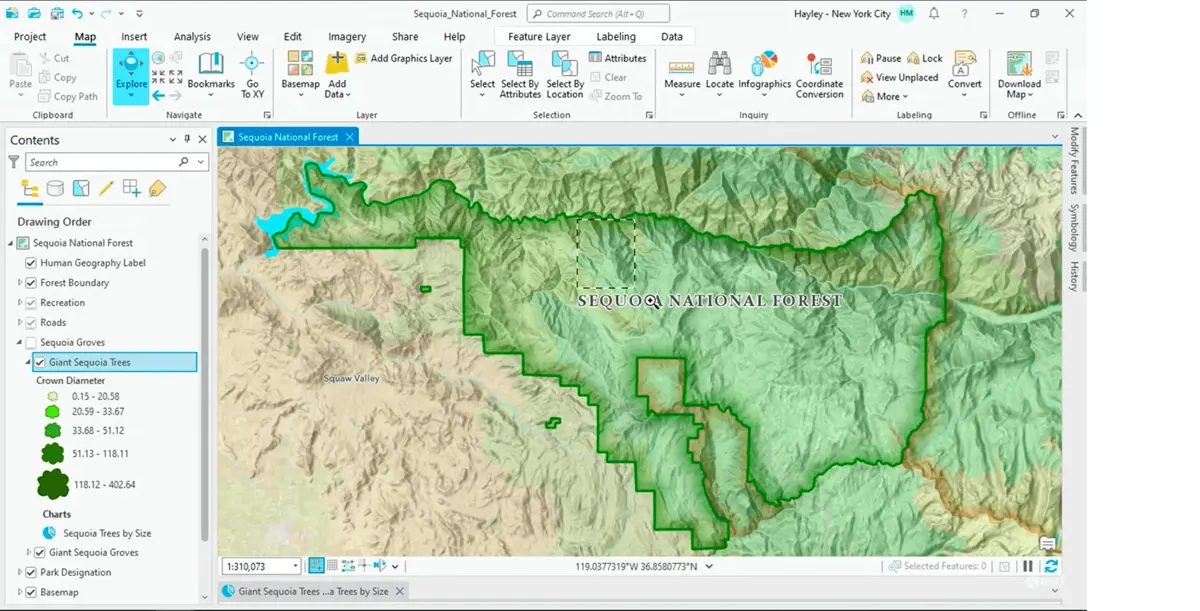Image resolution: width=1200 pixels, height=611 pixels.
Task: Pause labeling
Action: (881, 58)
